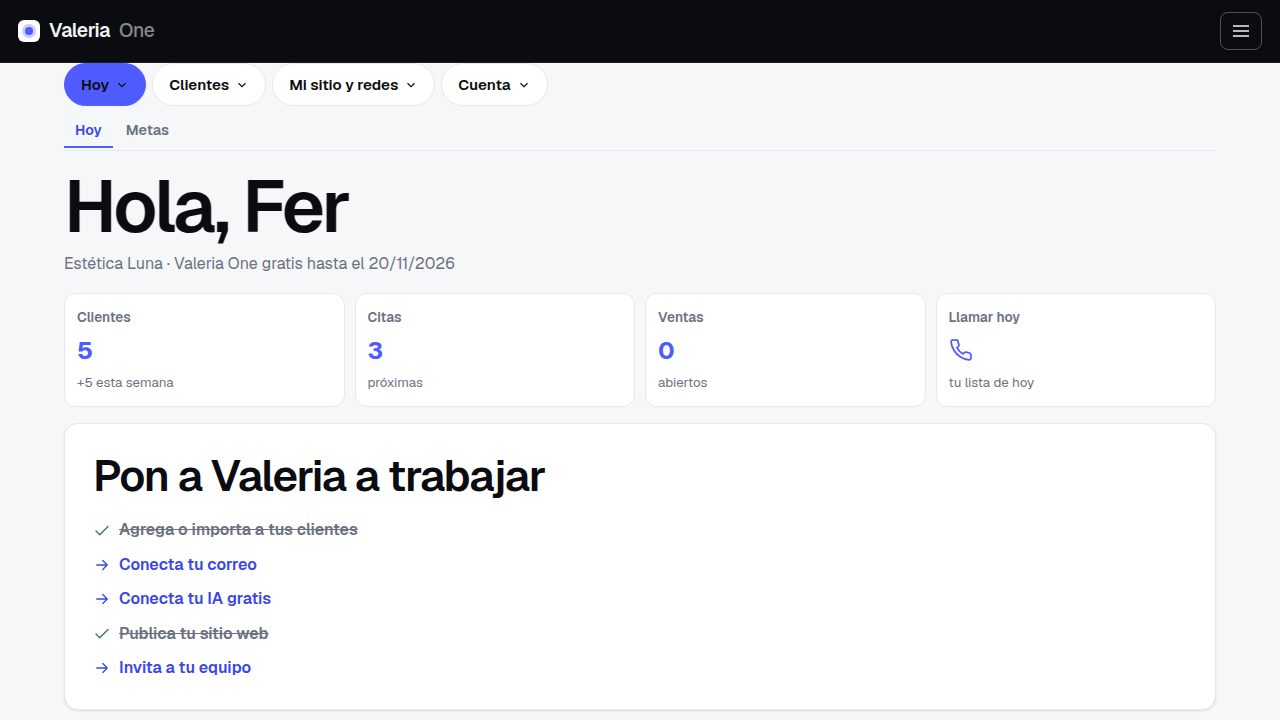Screen dimensions: 1280x720
Task: Follow the Invita a tu equipo link
Action: 185,667
